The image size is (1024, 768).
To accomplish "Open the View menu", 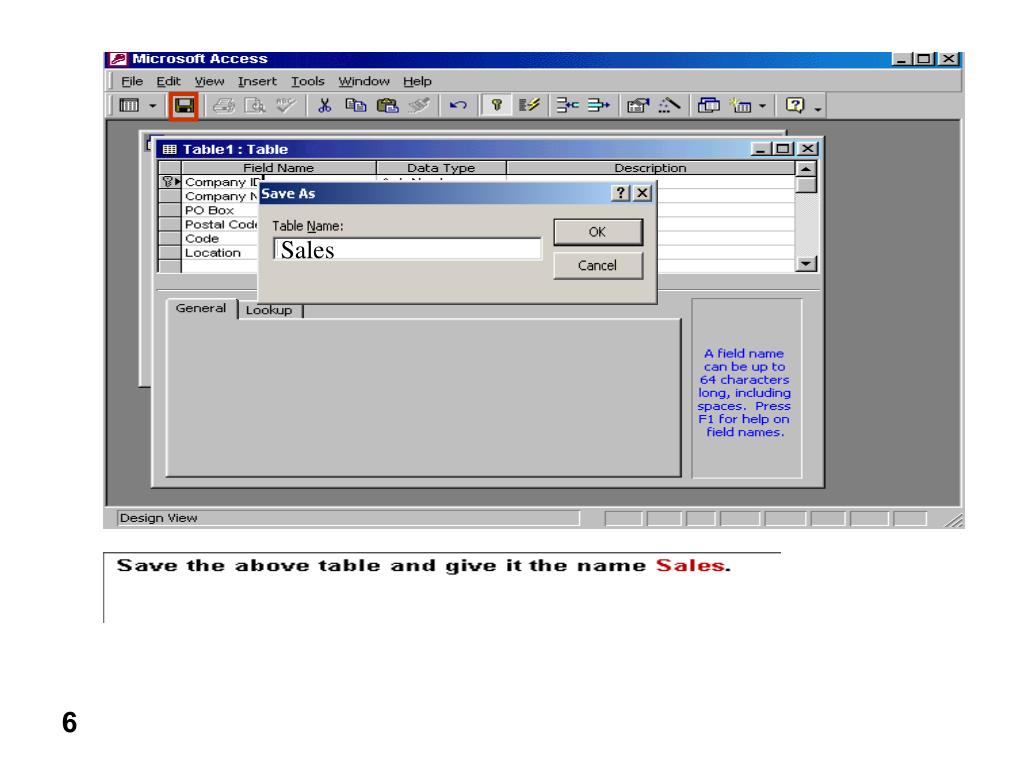I will (209, 82).
